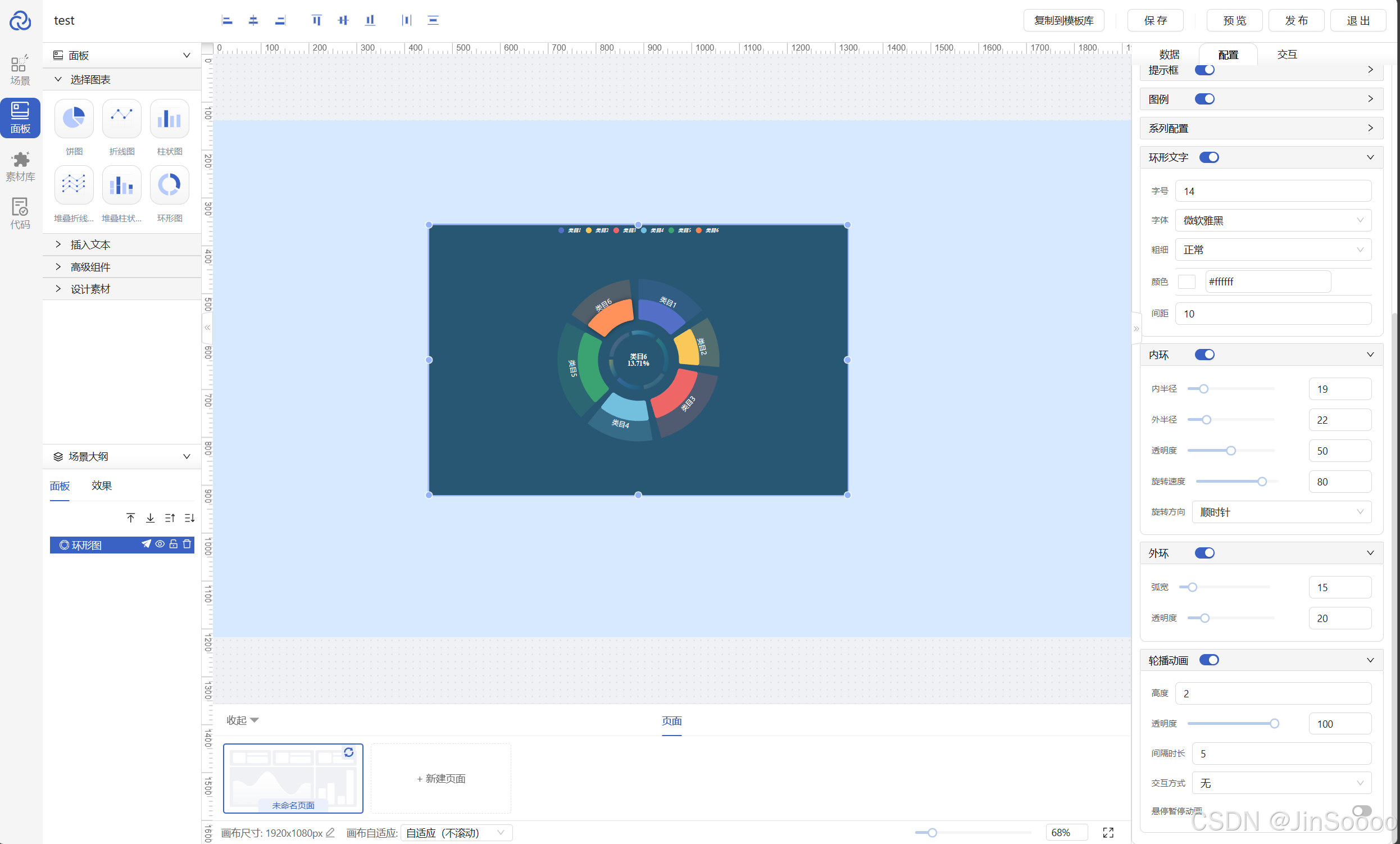Viewport: 1400px width, 844px height.
Task: Select the pie chart (饼图) icon
Action: tap(74, 119)
